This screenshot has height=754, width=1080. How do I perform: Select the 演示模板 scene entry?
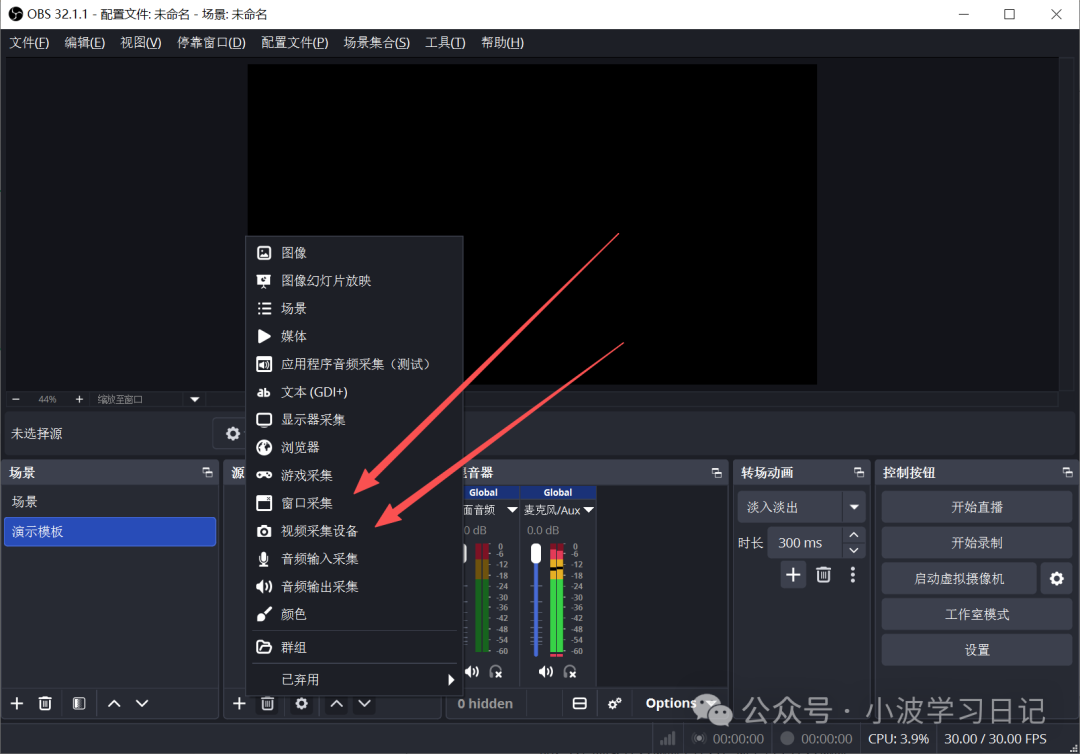coord(110,532)
